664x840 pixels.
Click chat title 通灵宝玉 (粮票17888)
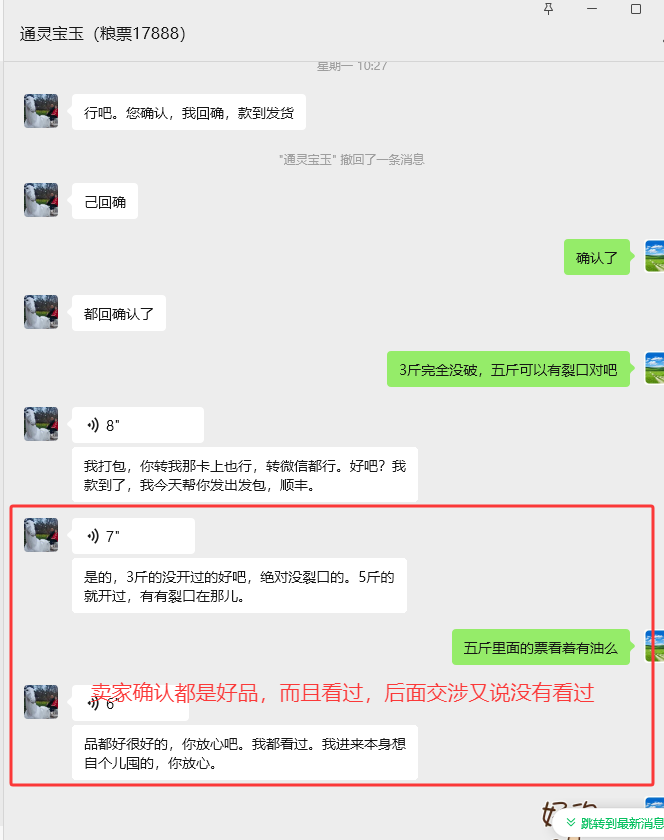click(x=102, y=34)
